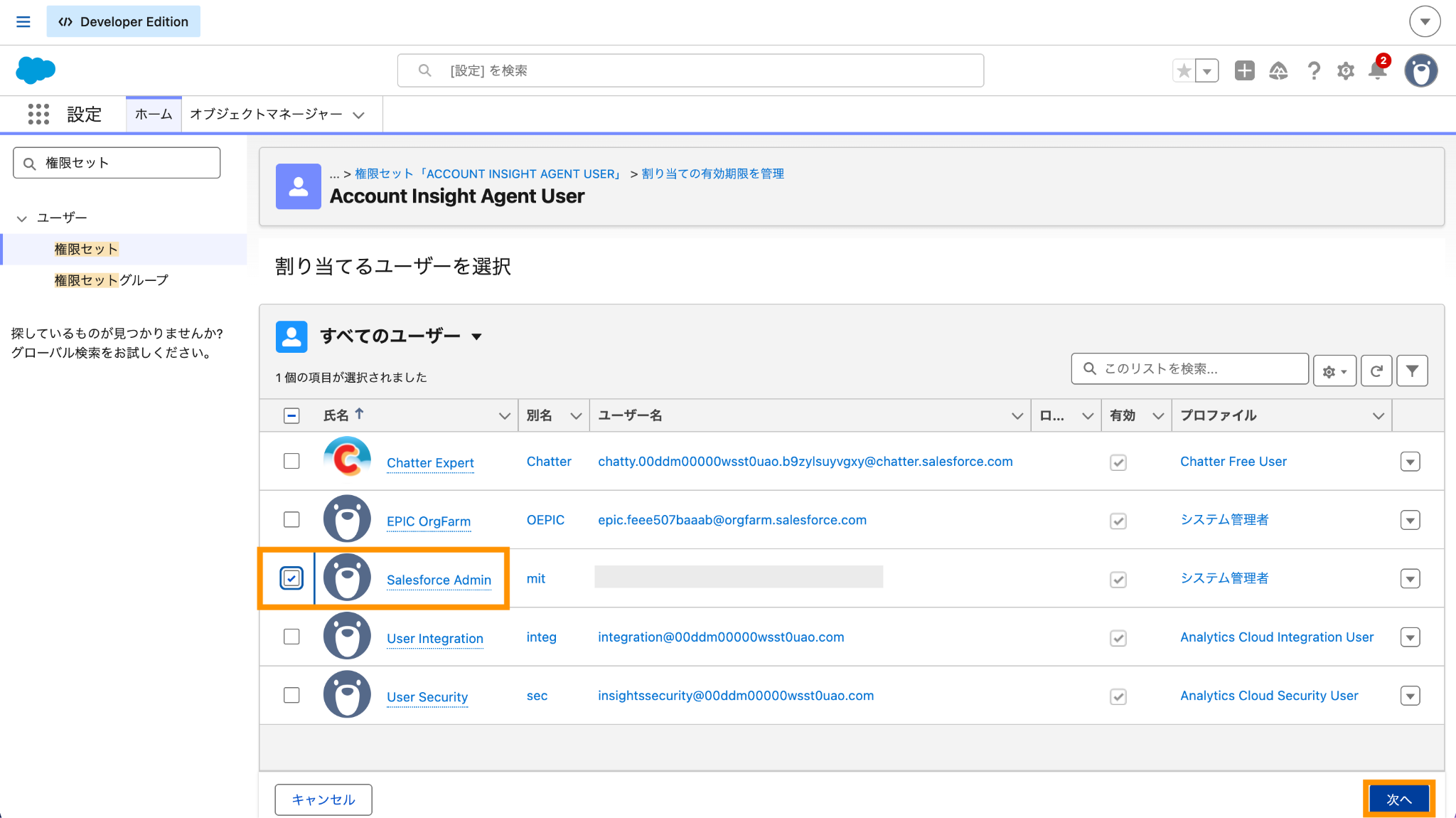
Task: Switch to the ホーム tab
Action: tap(154, 115)
